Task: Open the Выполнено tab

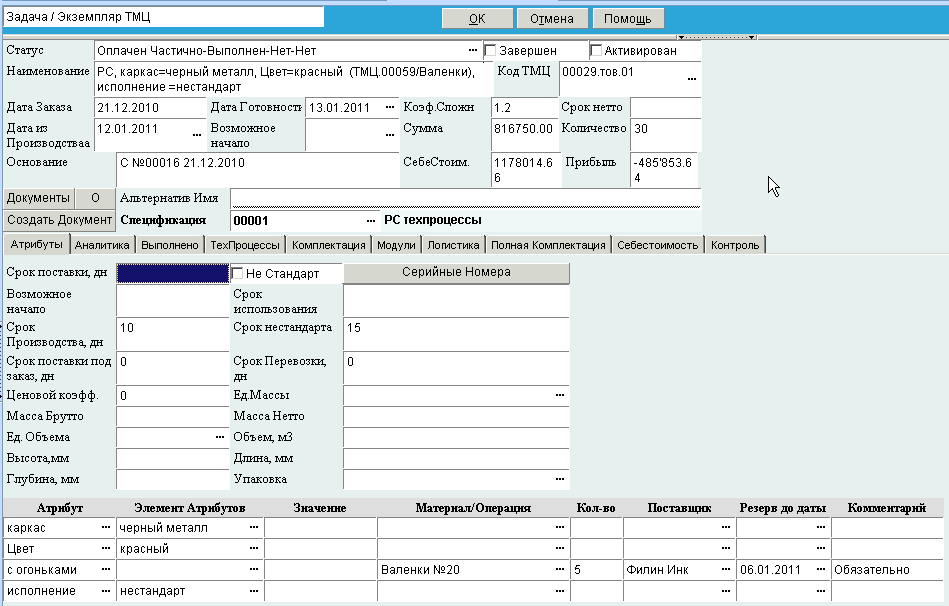Action: tap(169, 245)
